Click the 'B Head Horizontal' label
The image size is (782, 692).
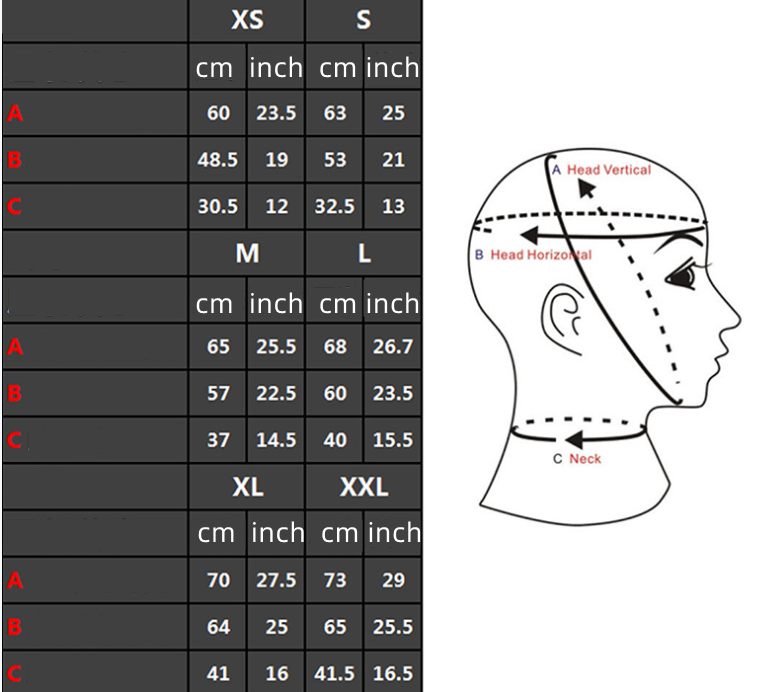[x=533, y=255]
